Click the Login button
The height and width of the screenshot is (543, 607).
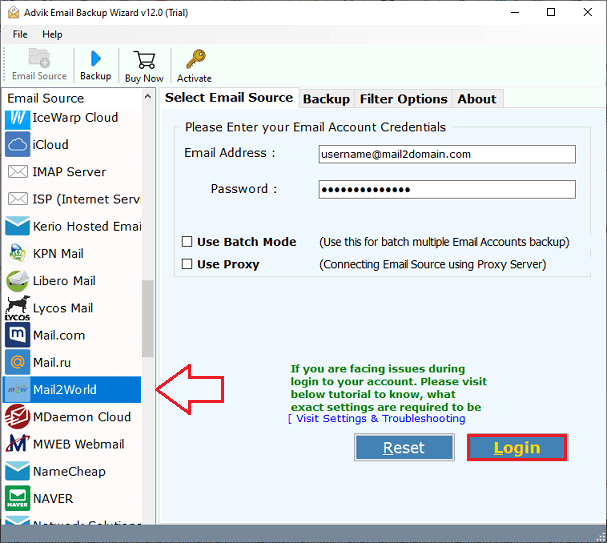517,447
